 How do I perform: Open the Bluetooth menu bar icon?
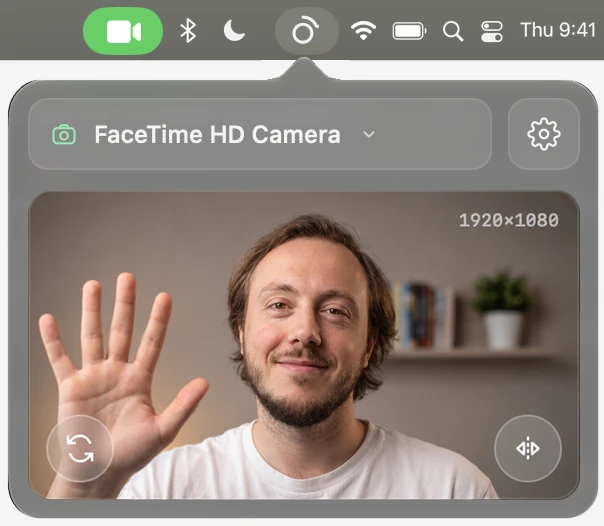click(x=188, y=31)
